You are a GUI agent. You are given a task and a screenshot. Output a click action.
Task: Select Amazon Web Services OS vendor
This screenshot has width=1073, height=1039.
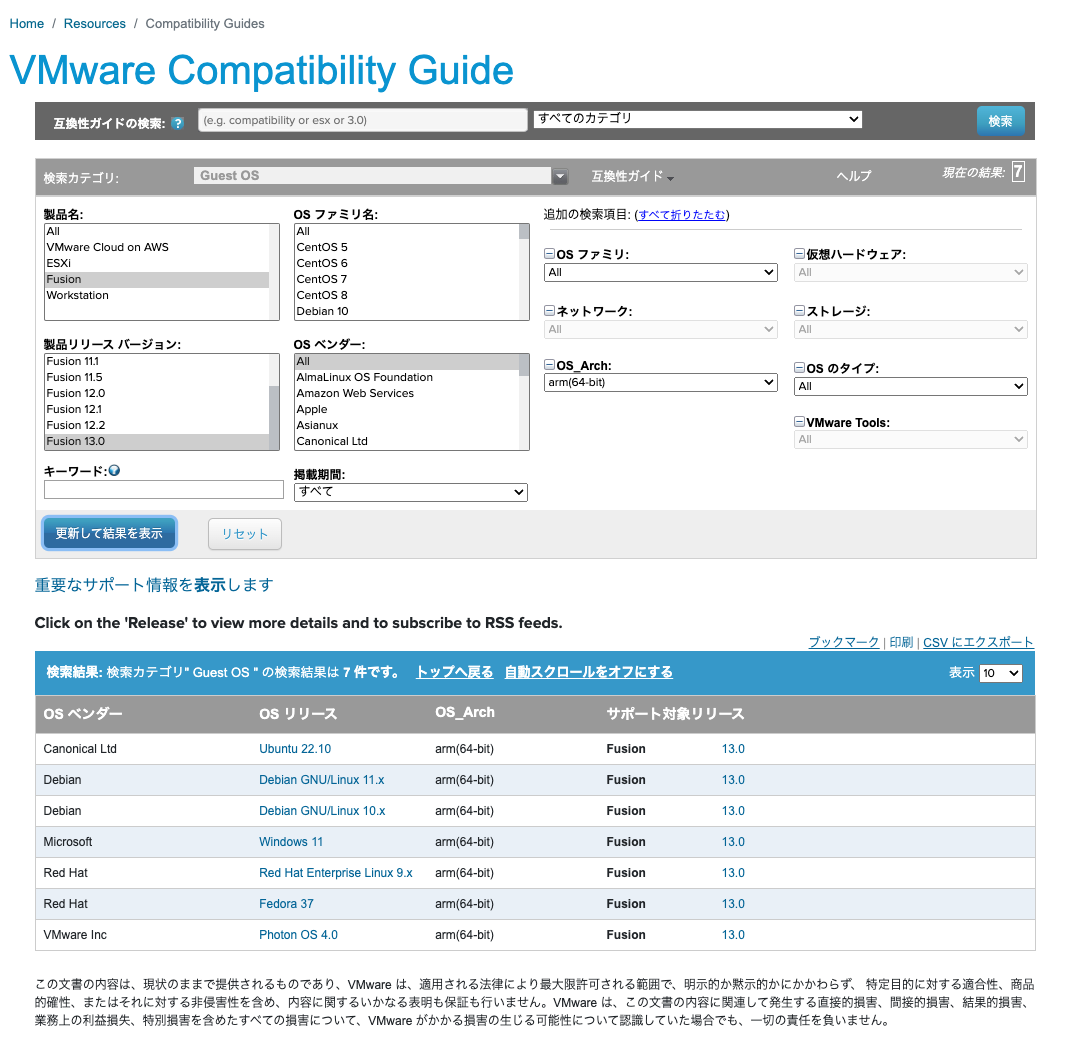(406, 394)
